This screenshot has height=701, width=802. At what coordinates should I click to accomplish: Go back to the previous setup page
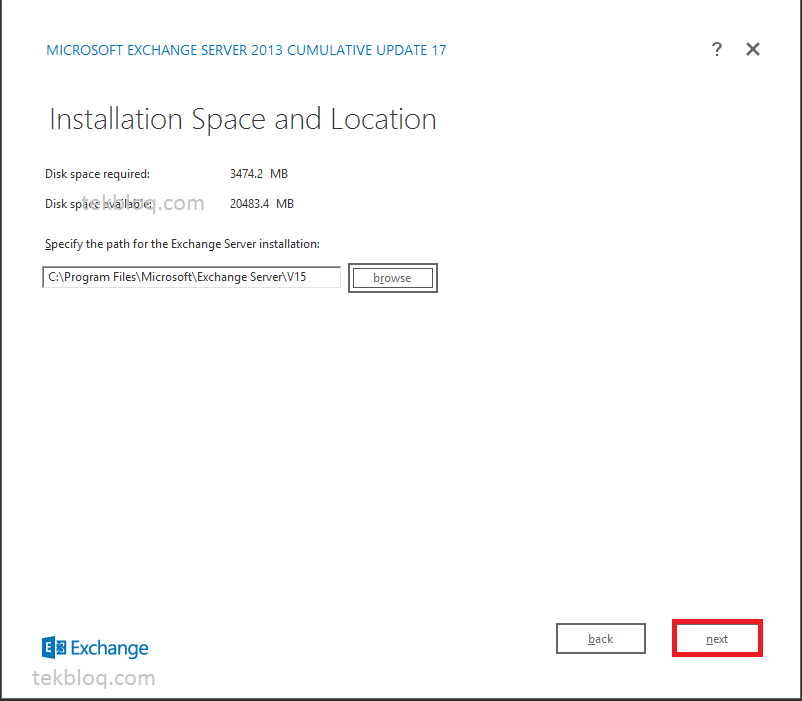600,638
